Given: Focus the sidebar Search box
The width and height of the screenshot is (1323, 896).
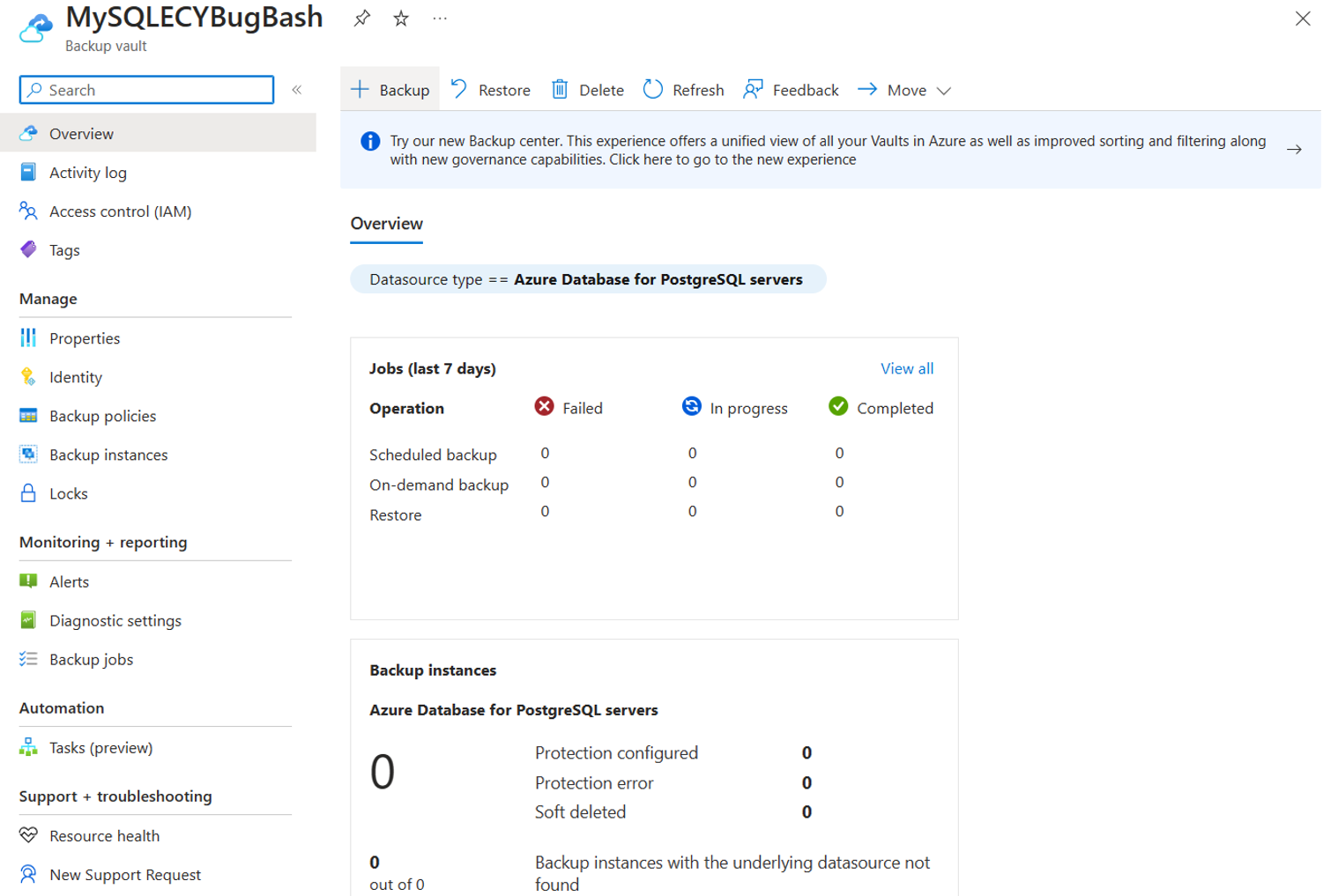Looking at the screenshot, I should click(x=146, y=90).
